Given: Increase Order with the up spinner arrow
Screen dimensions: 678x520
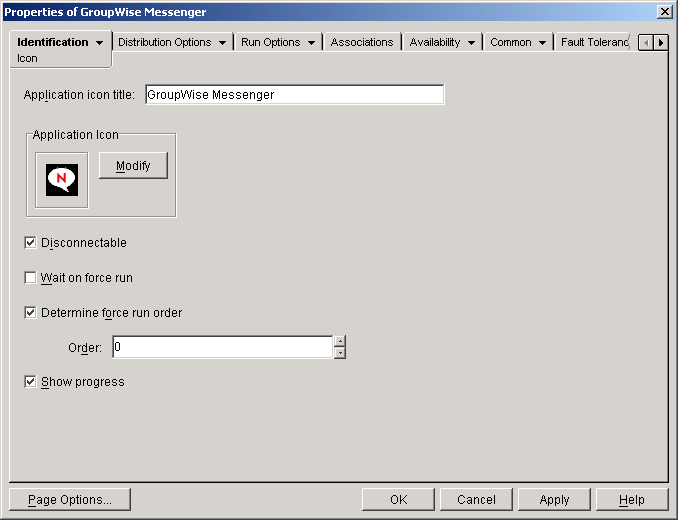Looking at the screenshot, I should coord(340,341).
